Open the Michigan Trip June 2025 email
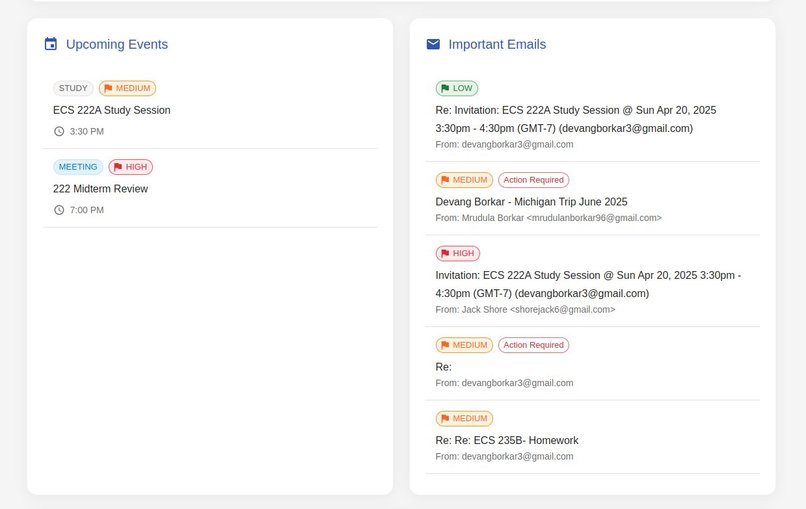 coord(593,198)
